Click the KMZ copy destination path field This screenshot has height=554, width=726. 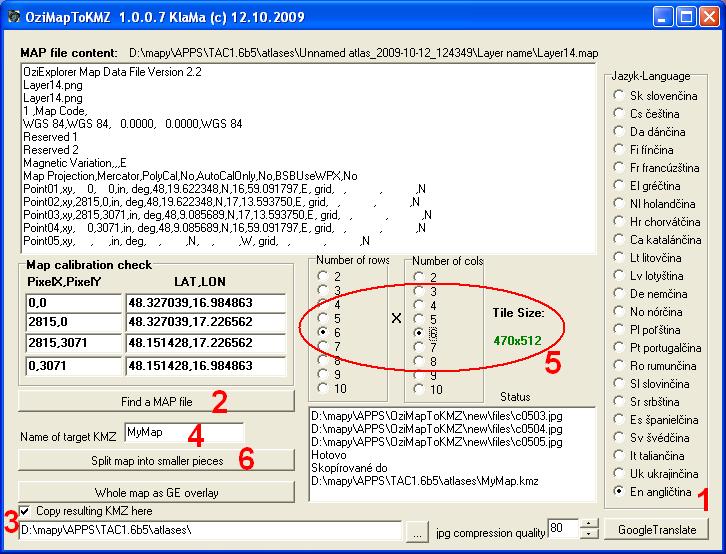210,530
